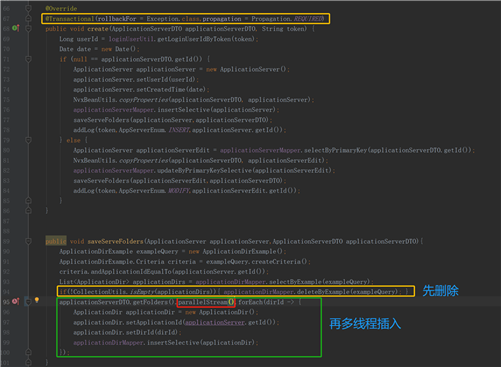Collapse the create method at line 68
Viewport: 501px width, 367px height.
pos(28,29)
